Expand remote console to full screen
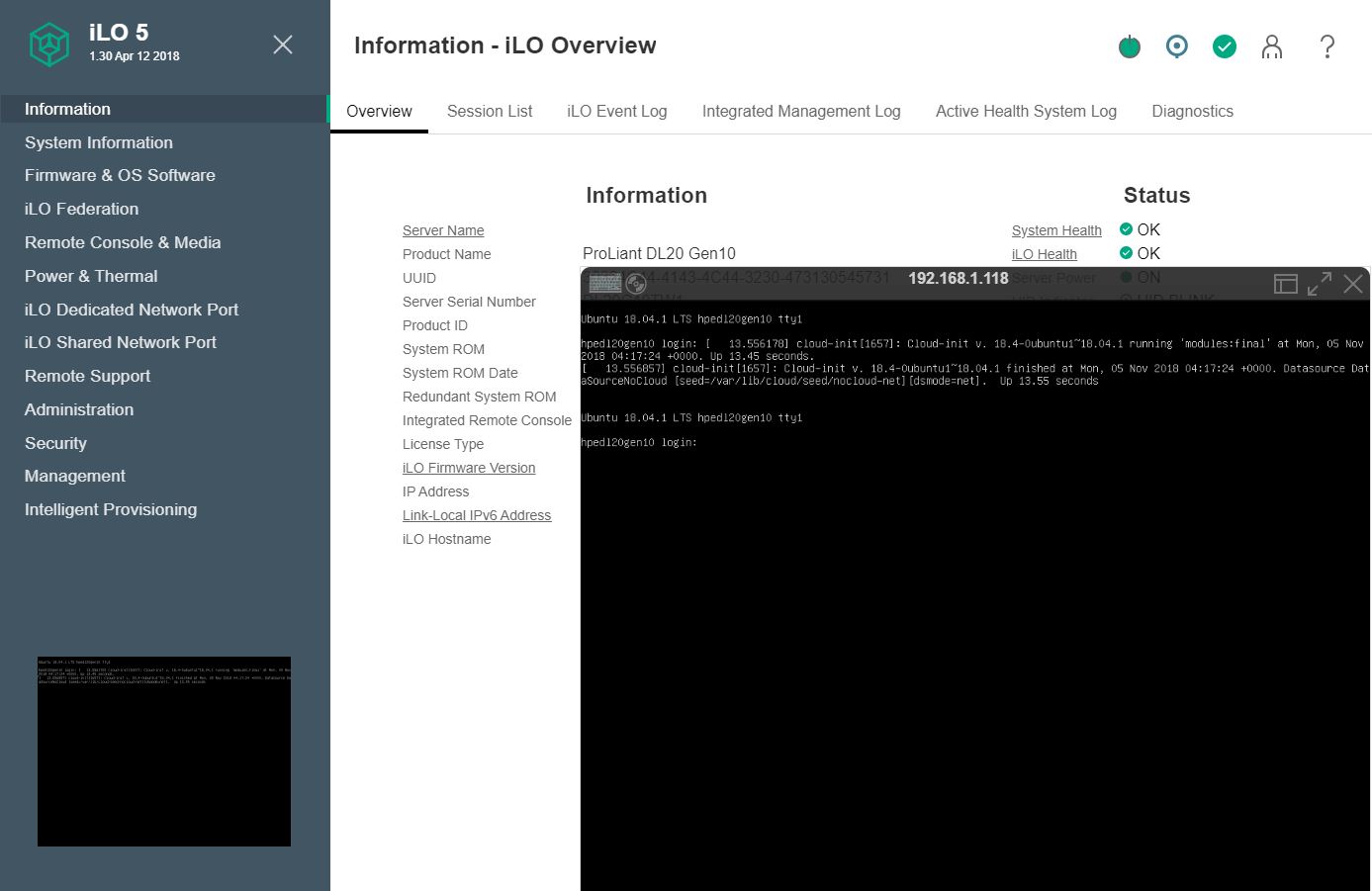This screenshot has height=891, width=1372. click(x=1319, y=285)
